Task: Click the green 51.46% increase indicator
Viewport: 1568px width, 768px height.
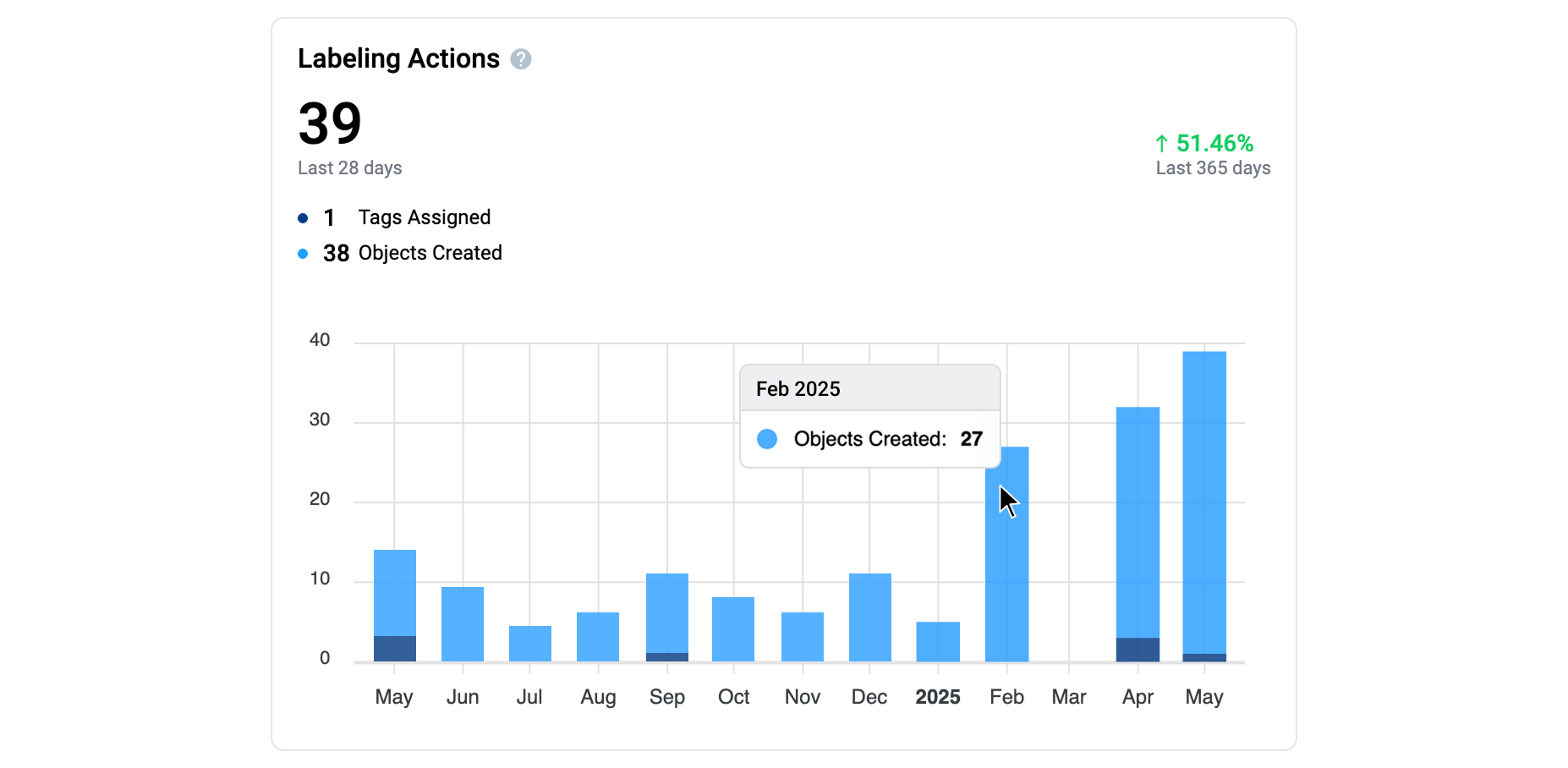Action: [x=1204, y=144]
